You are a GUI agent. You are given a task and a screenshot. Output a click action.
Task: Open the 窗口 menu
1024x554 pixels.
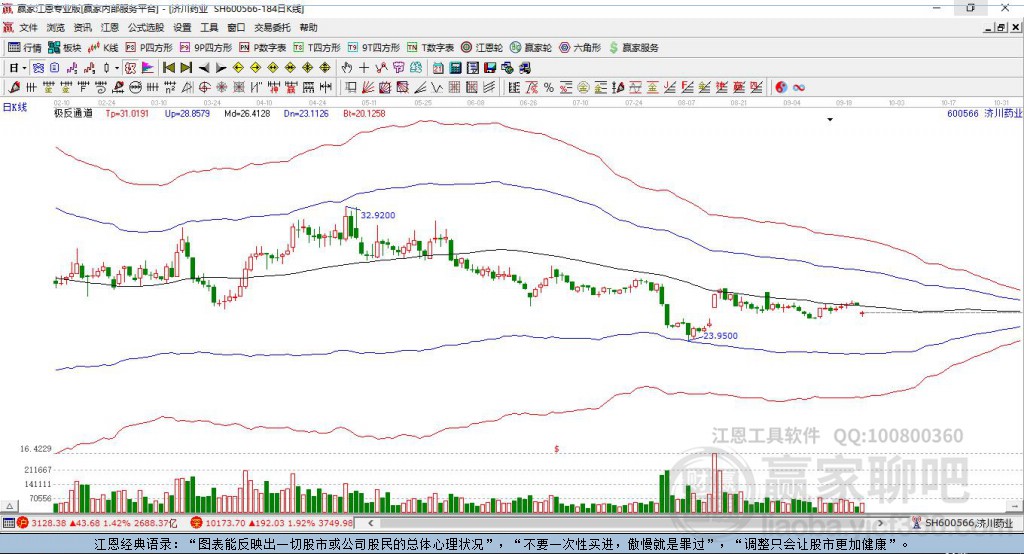[x=236, y=27]
